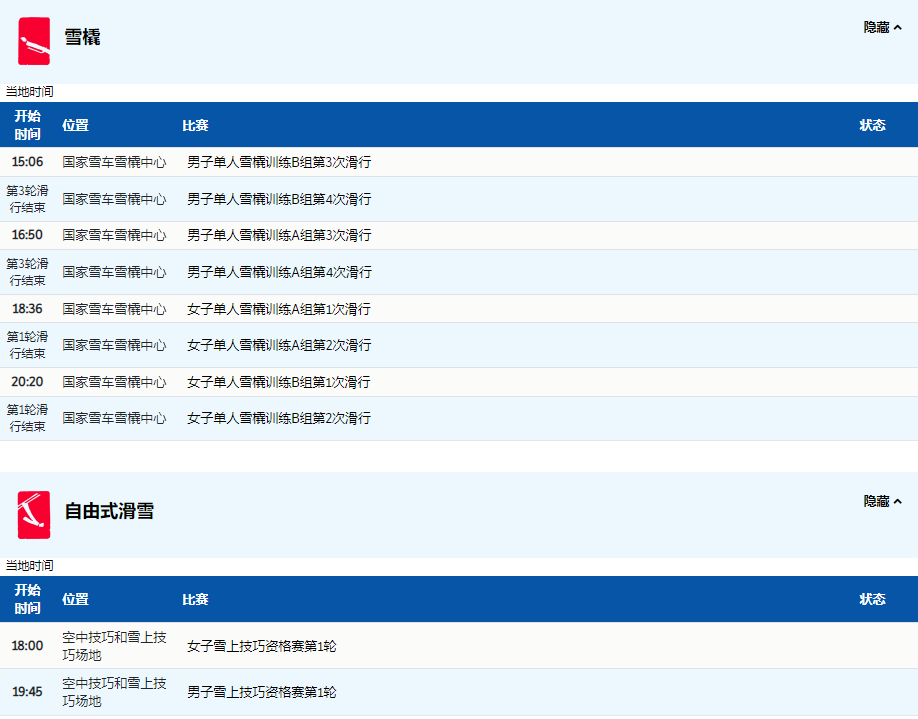Click 比赛 column header in freestyle skiing table
Viewport: 918px width, 719px height.
click(195, 599)
